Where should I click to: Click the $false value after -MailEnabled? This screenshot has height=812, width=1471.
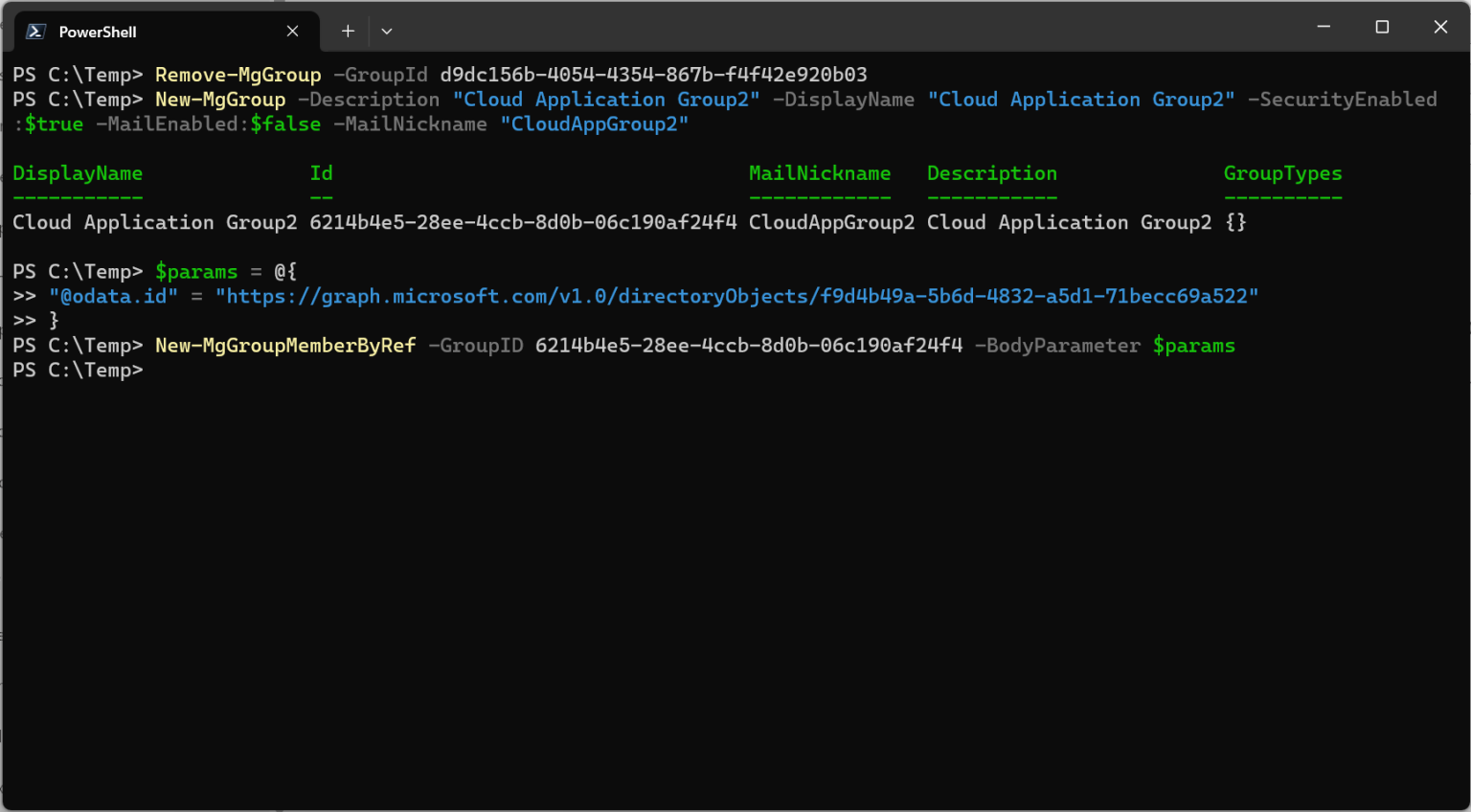point(285,124)
